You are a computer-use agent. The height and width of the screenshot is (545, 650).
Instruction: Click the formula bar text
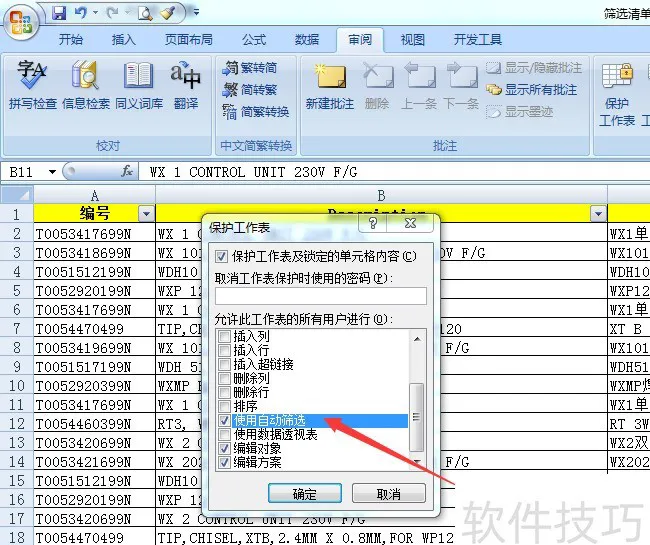pos(254,172)
